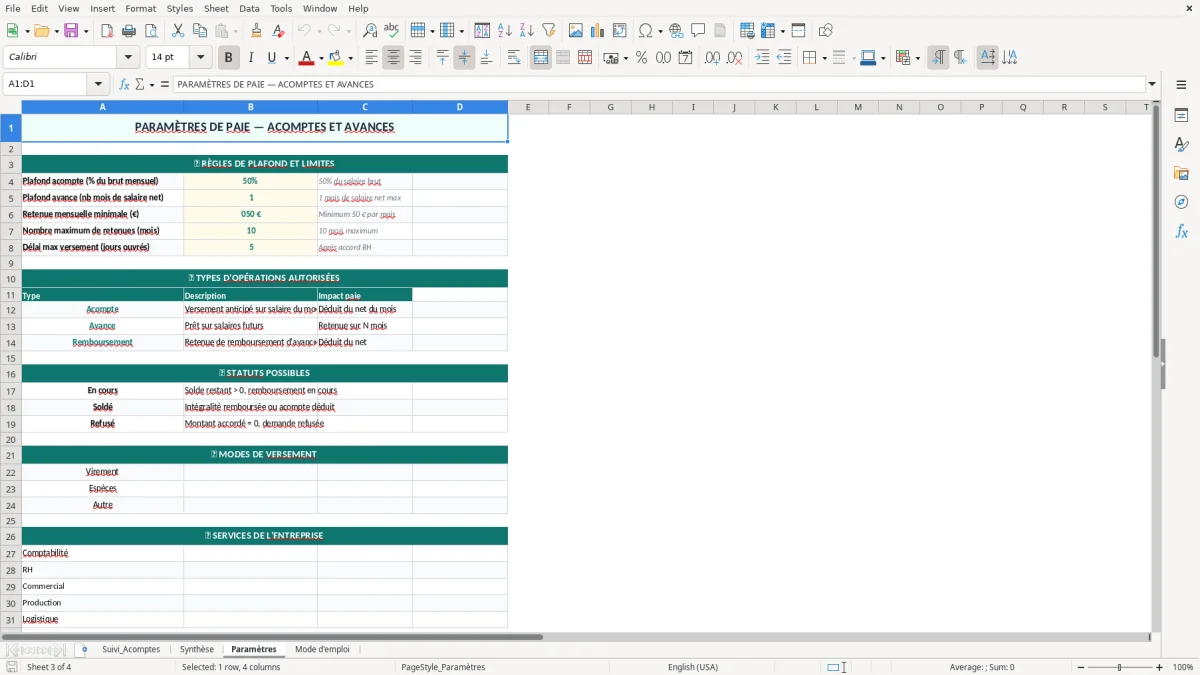Open sidebar Properties icon
1200x675 pixels.
[x=1181, y=115]
